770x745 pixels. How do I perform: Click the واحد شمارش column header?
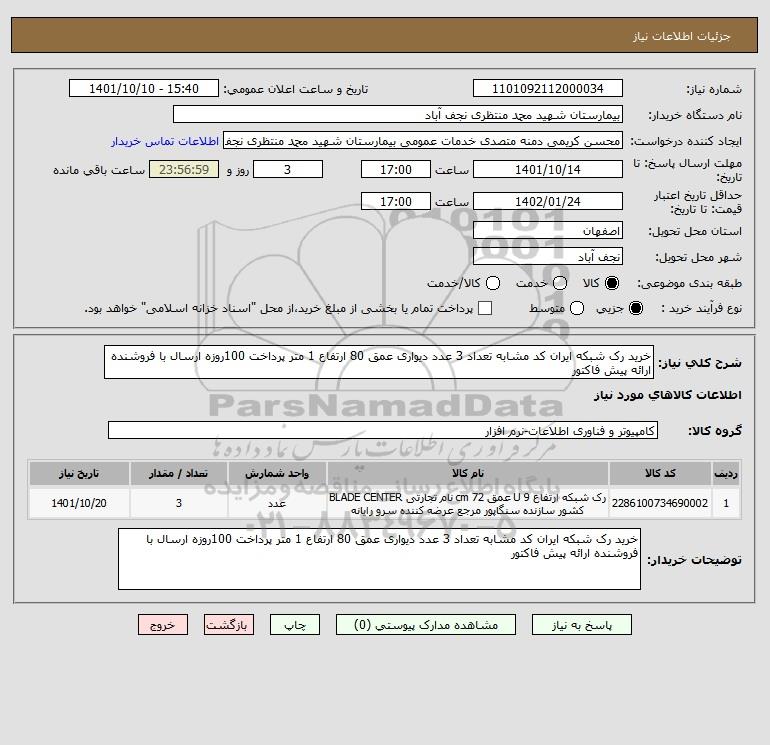coord(277,473)
